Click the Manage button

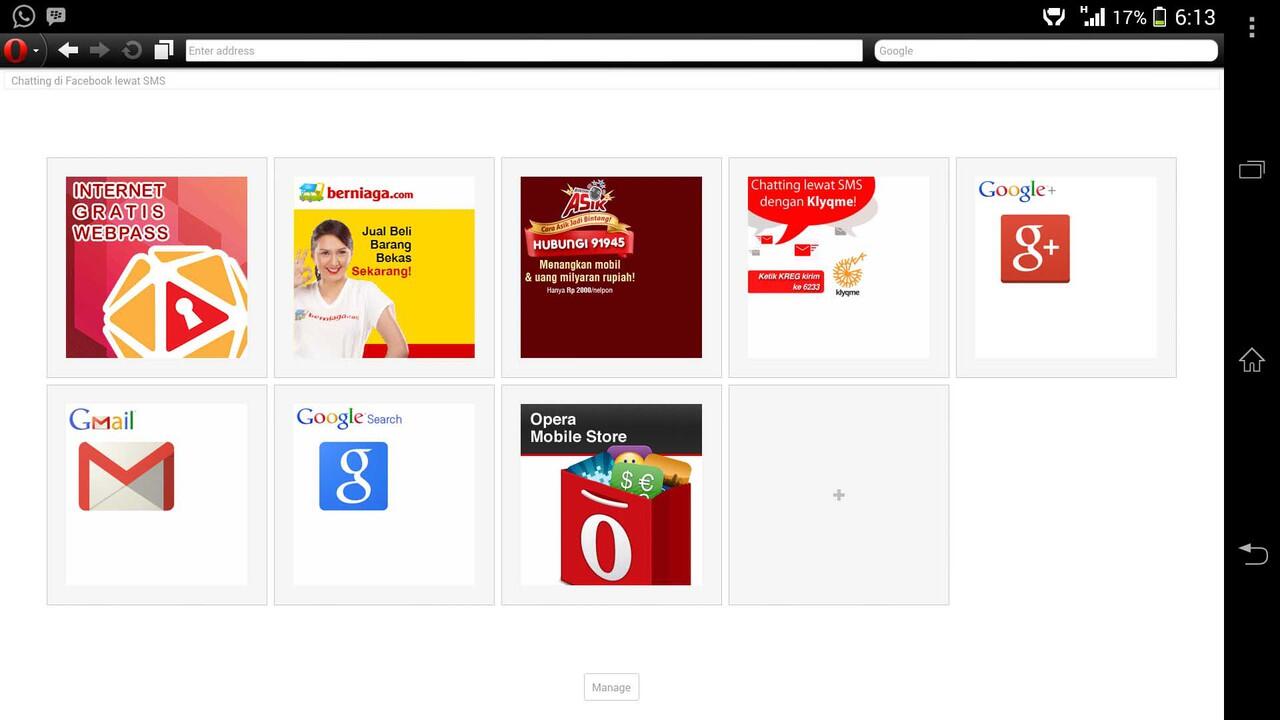[x=611, y=687]
